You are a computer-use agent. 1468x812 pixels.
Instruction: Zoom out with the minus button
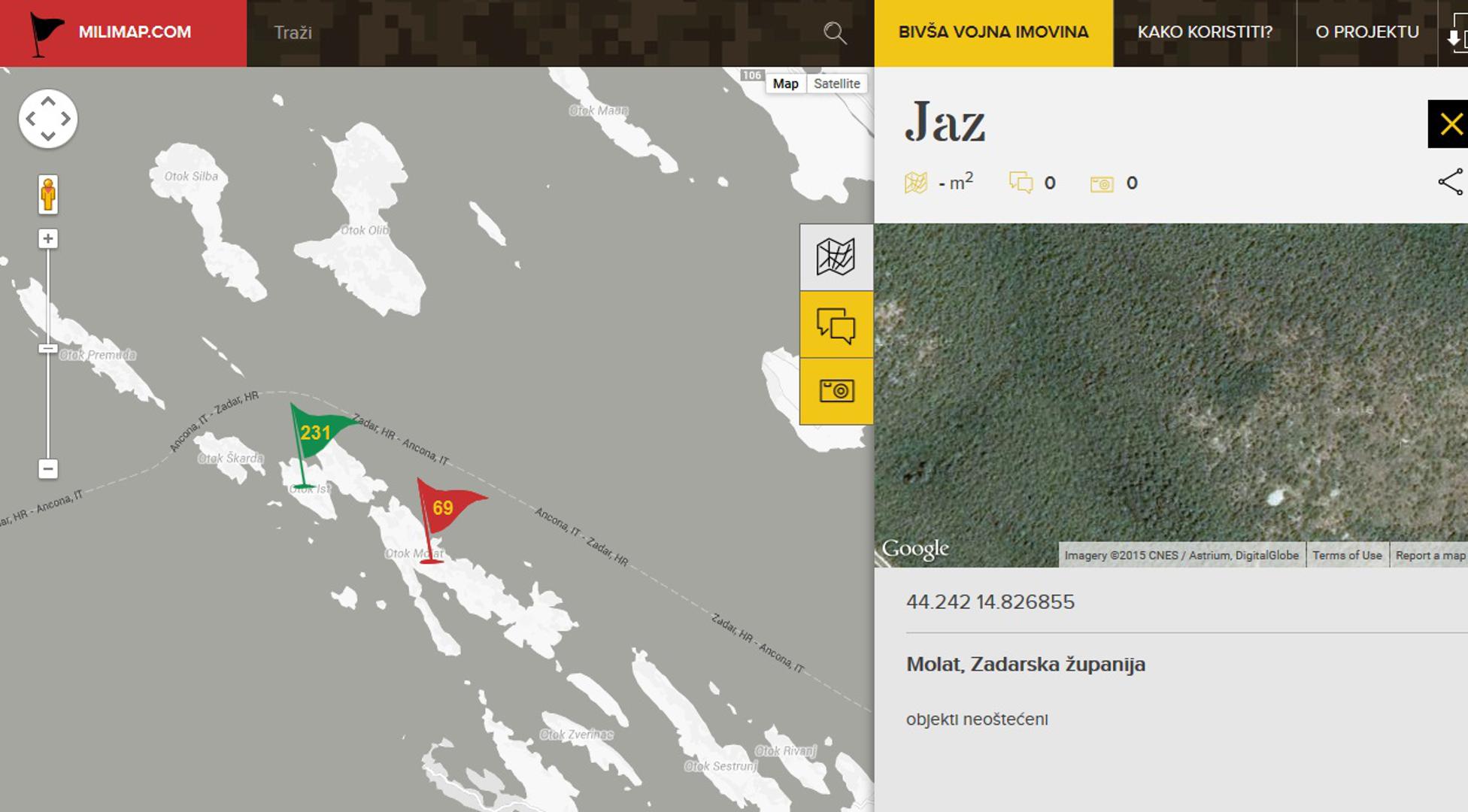(48, 469)
